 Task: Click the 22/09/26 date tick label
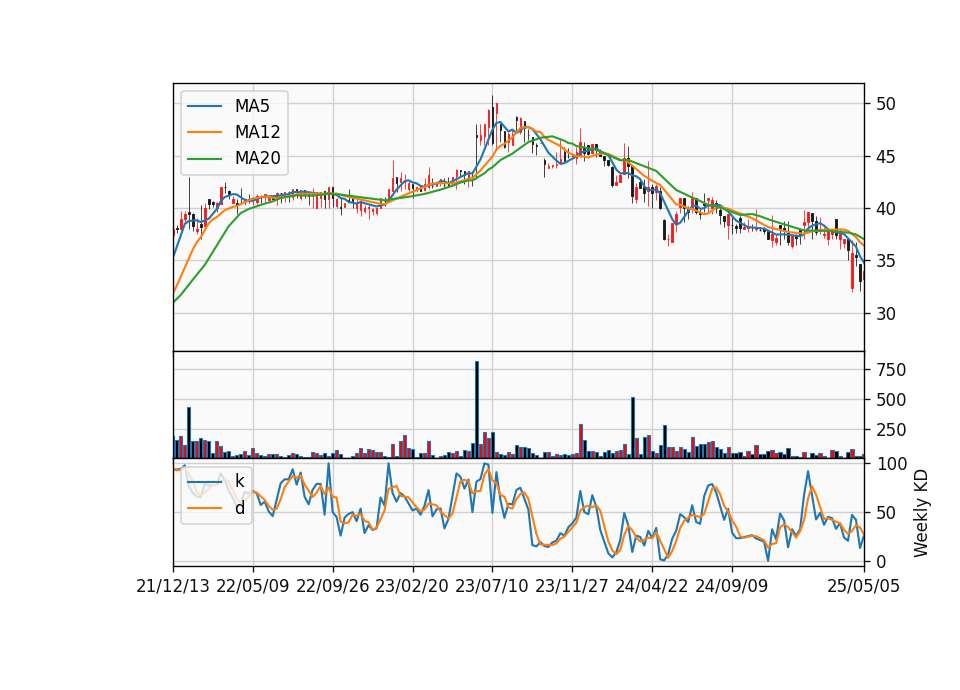[x=333, y=586]
